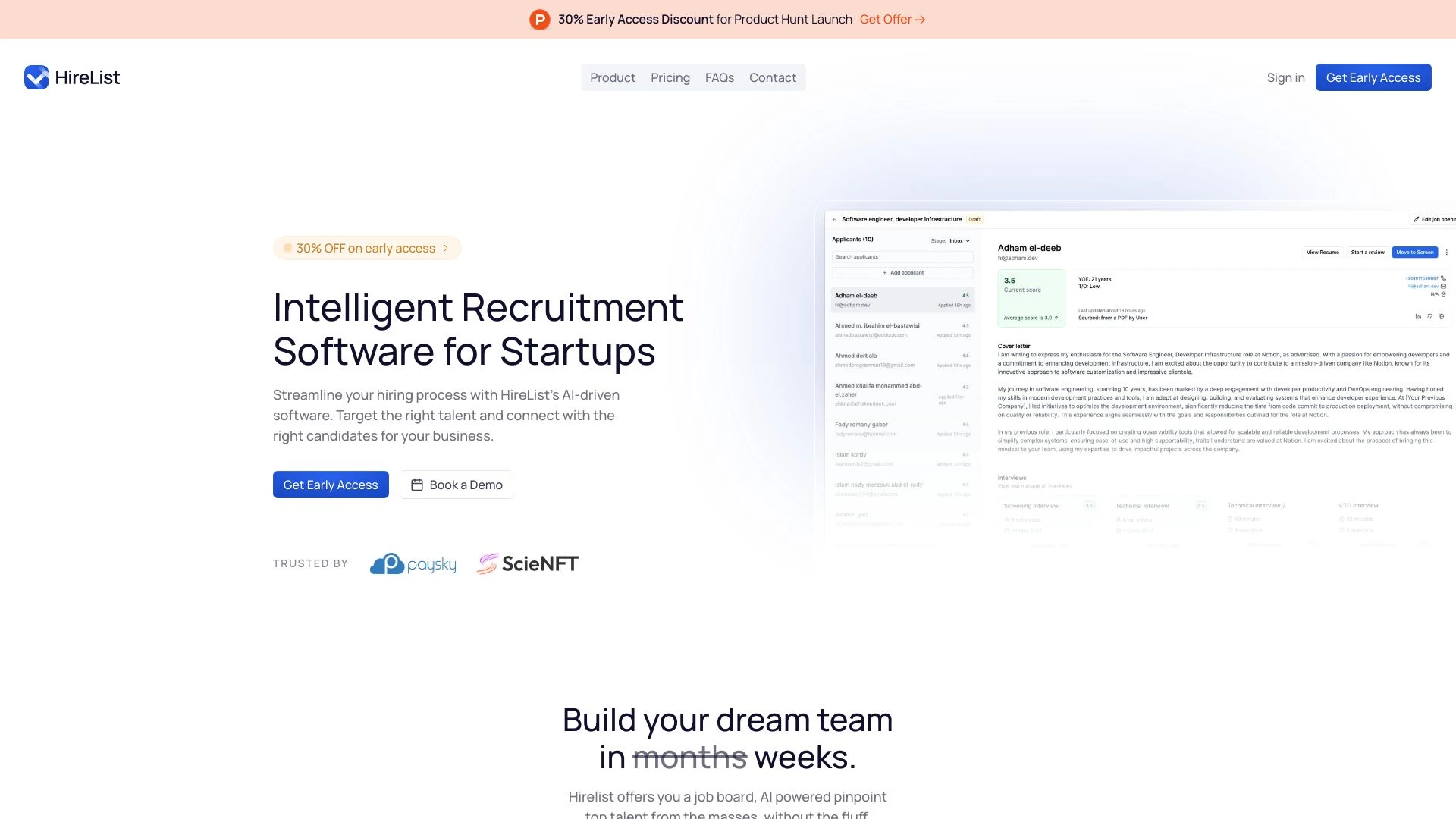Select the Pricing navigation tab

click(x=670, y=77)
